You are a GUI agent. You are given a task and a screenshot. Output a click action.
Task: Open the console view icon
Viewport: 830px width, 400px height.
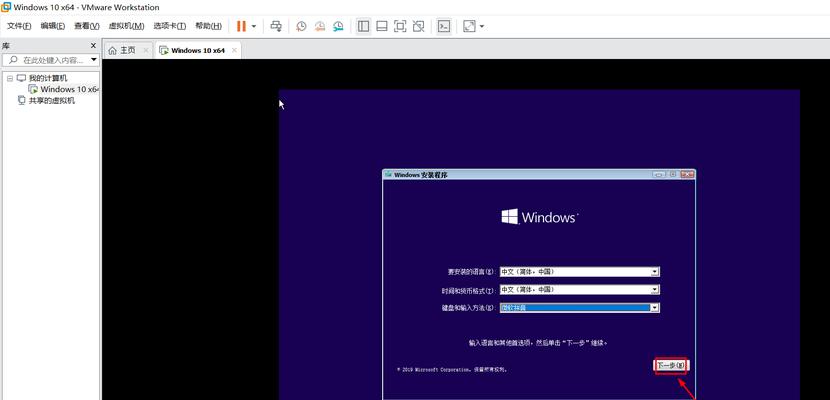tap(444, 26)
